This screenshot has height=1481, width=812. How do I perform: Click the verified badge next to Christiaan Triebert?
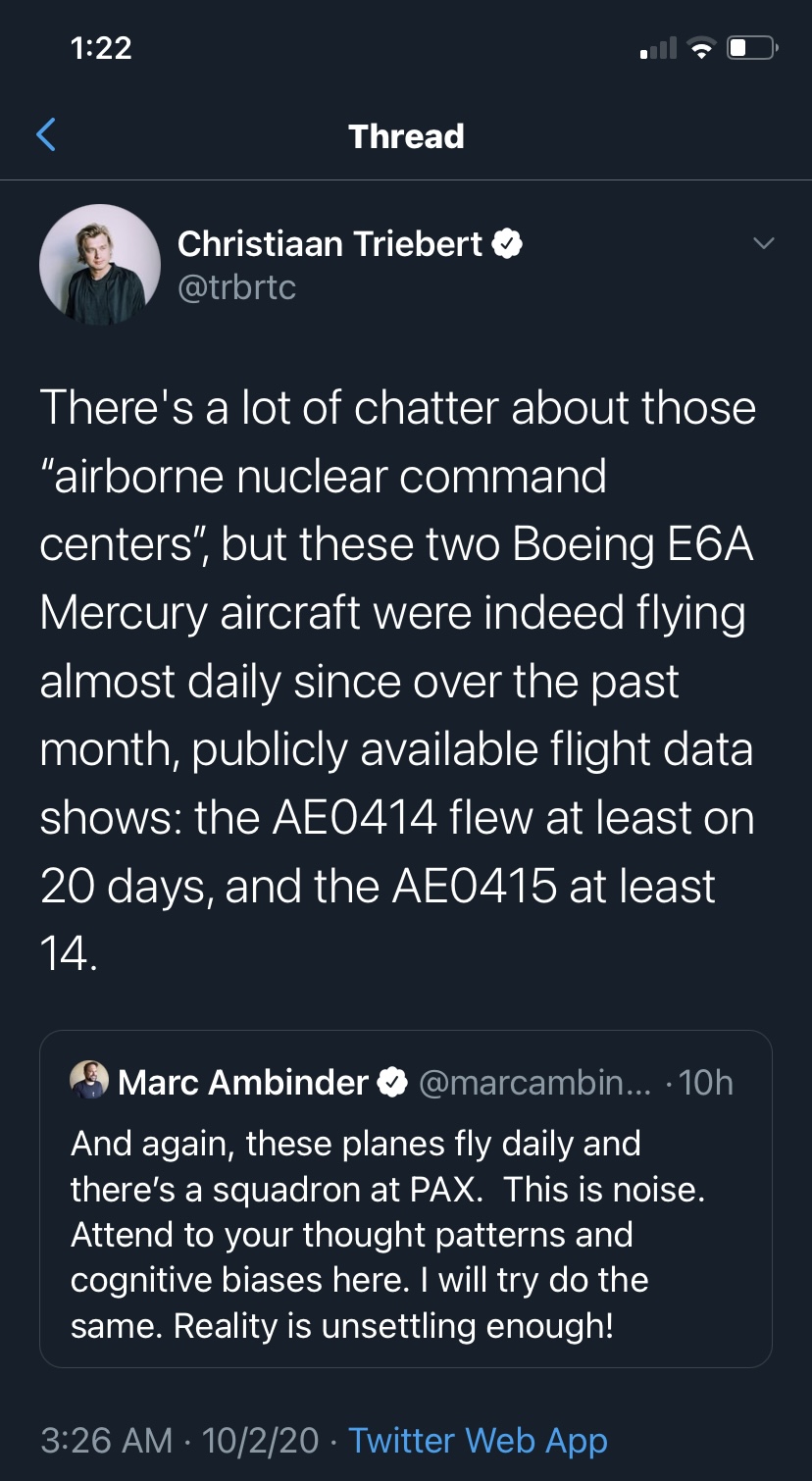point(507,244)
